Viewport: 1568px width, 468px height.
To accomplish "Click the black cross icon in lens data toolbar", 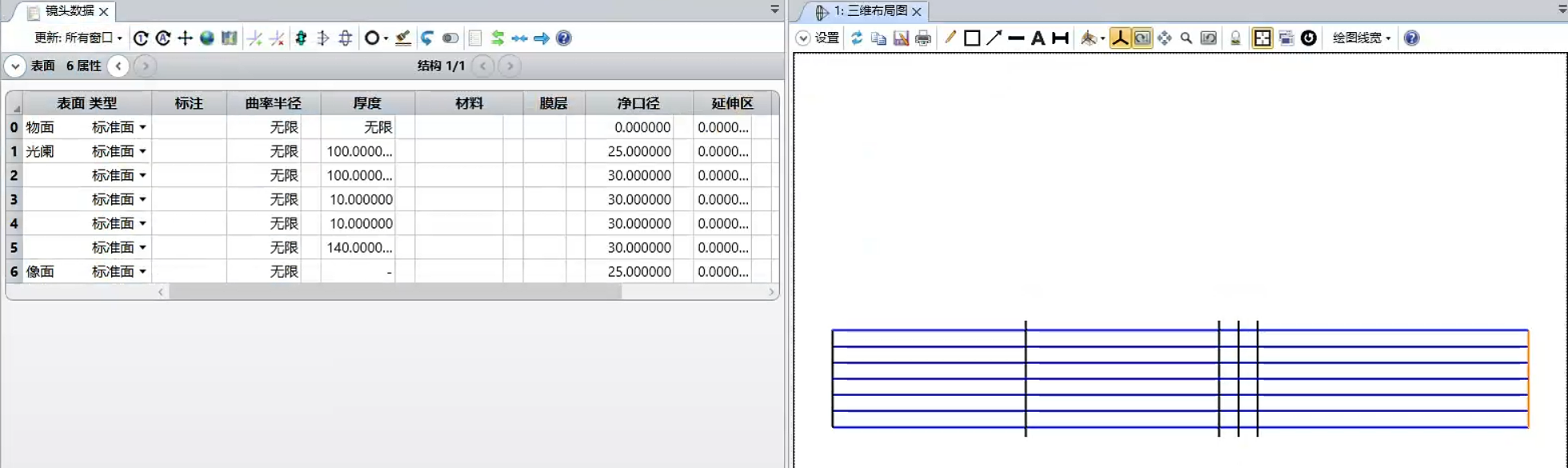I will pyautogui.click(x=185, y=38).
